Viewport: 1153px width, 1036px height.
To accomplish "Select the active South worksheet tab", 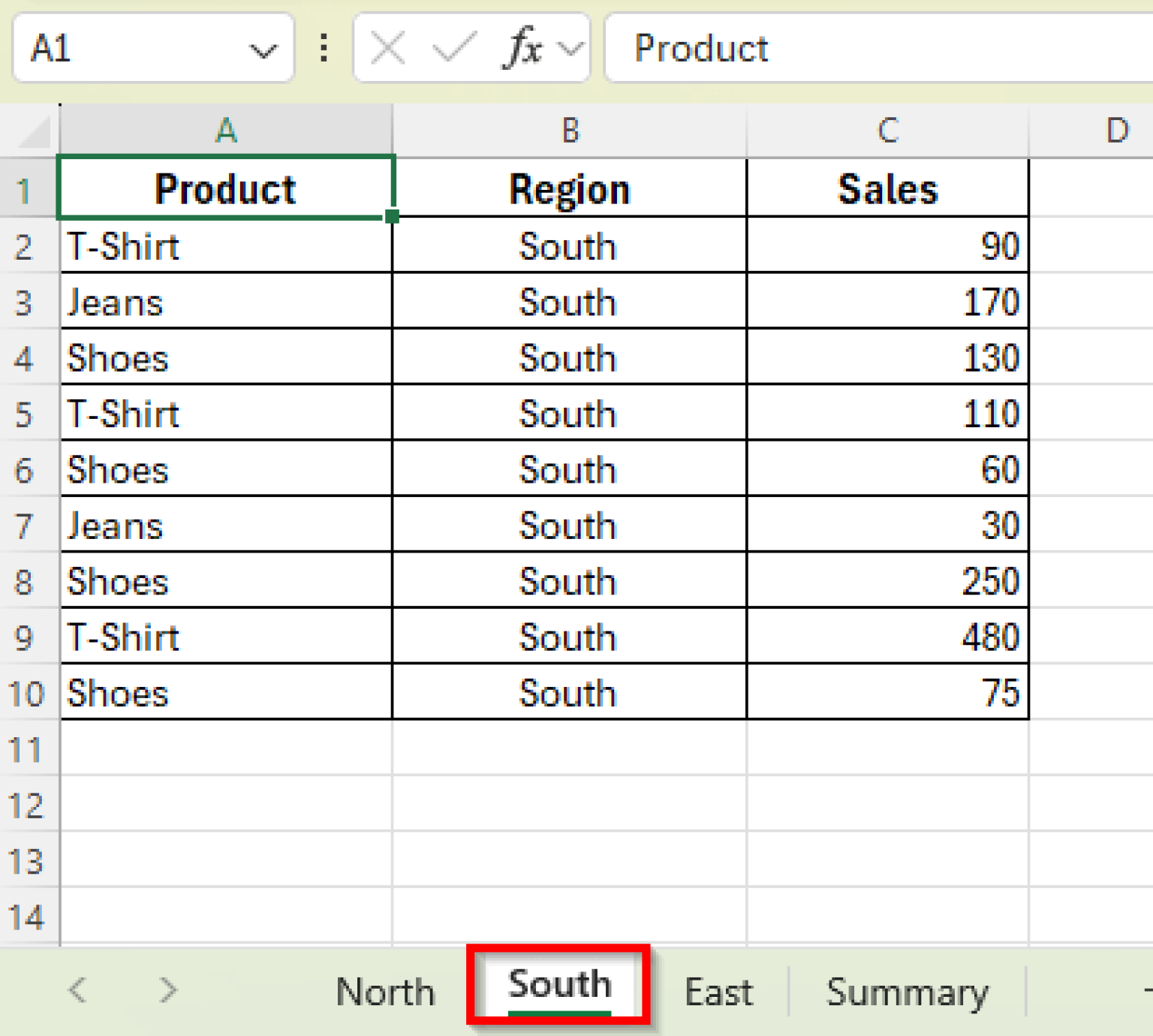I will point(558,985).
